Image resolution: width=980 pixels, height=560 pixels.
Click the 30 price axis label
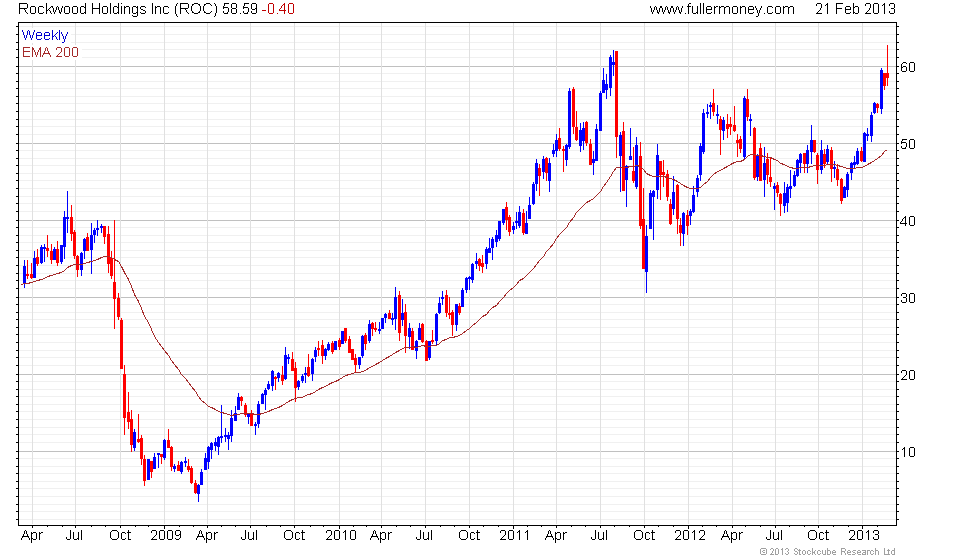point(908,298)
